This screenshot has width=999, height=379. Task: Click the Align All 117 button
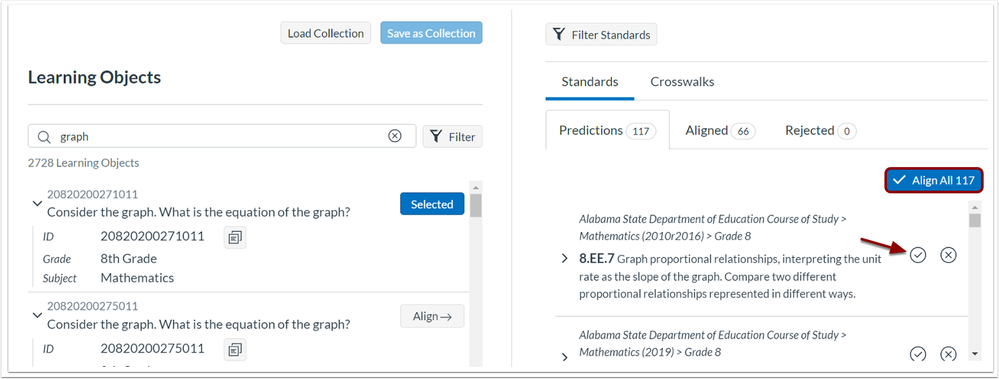[934, 180]
